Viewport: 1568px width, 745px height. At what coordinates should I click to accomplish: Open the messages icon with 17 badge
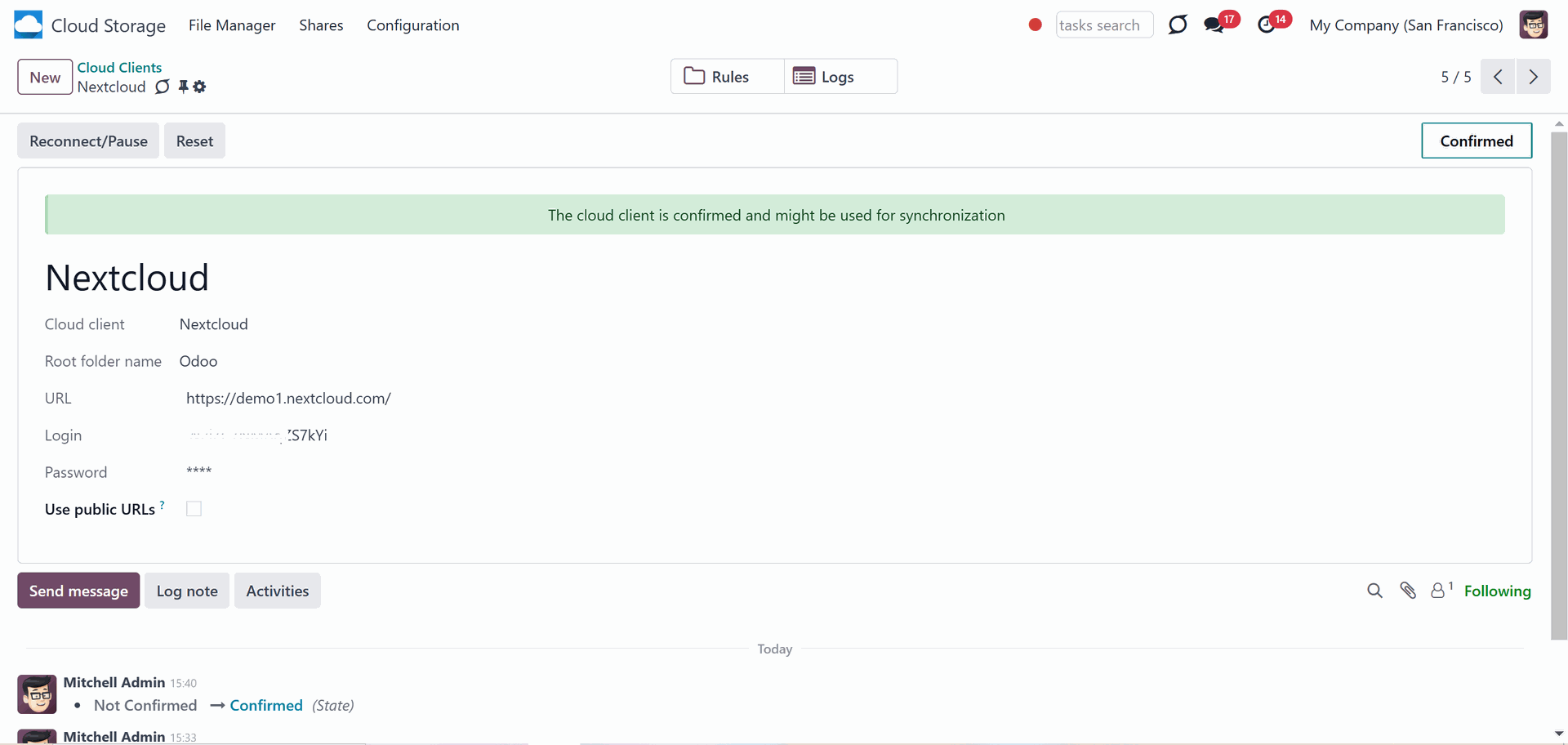tap(1214, 25)
